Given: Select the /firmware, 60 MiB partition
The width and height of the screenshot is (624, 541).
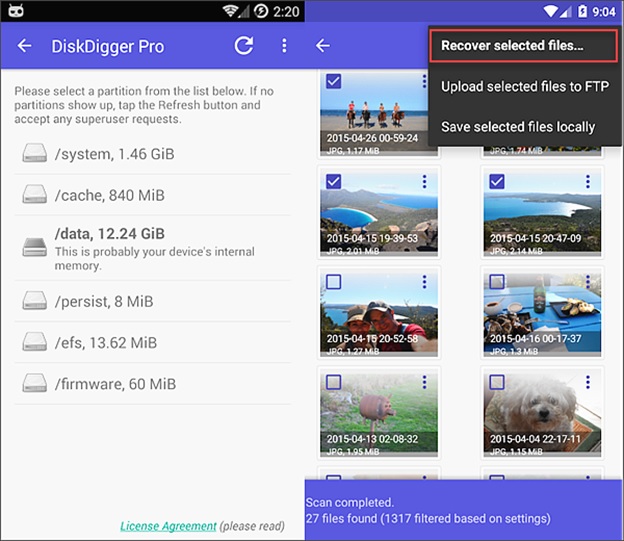Looking at the screenshot, I should [152, 384].
